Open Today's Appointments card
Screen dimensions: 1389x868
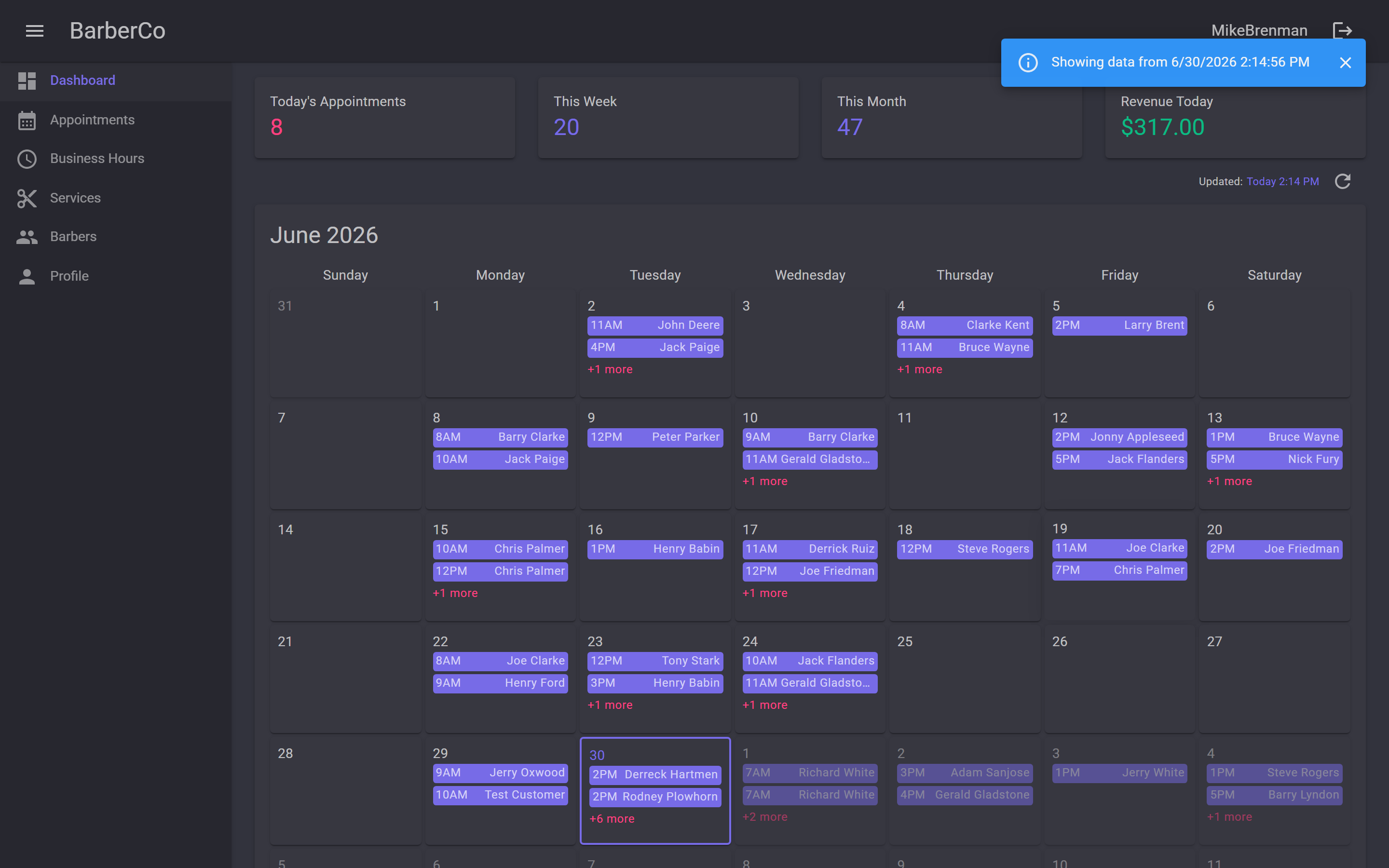(384, 118)
